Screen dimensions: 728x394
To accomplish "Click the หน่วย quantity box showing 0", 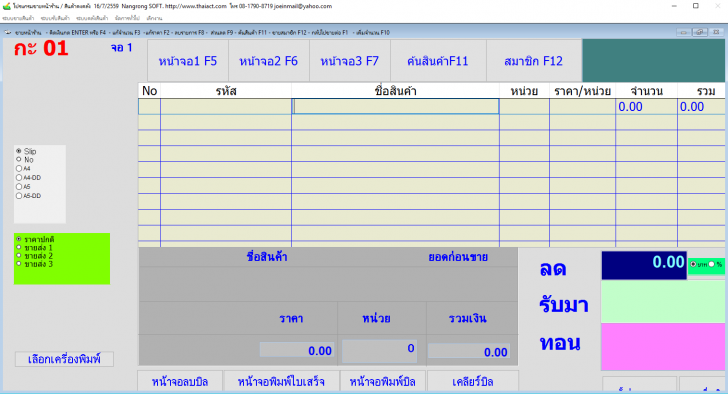I will click(379, 350).
